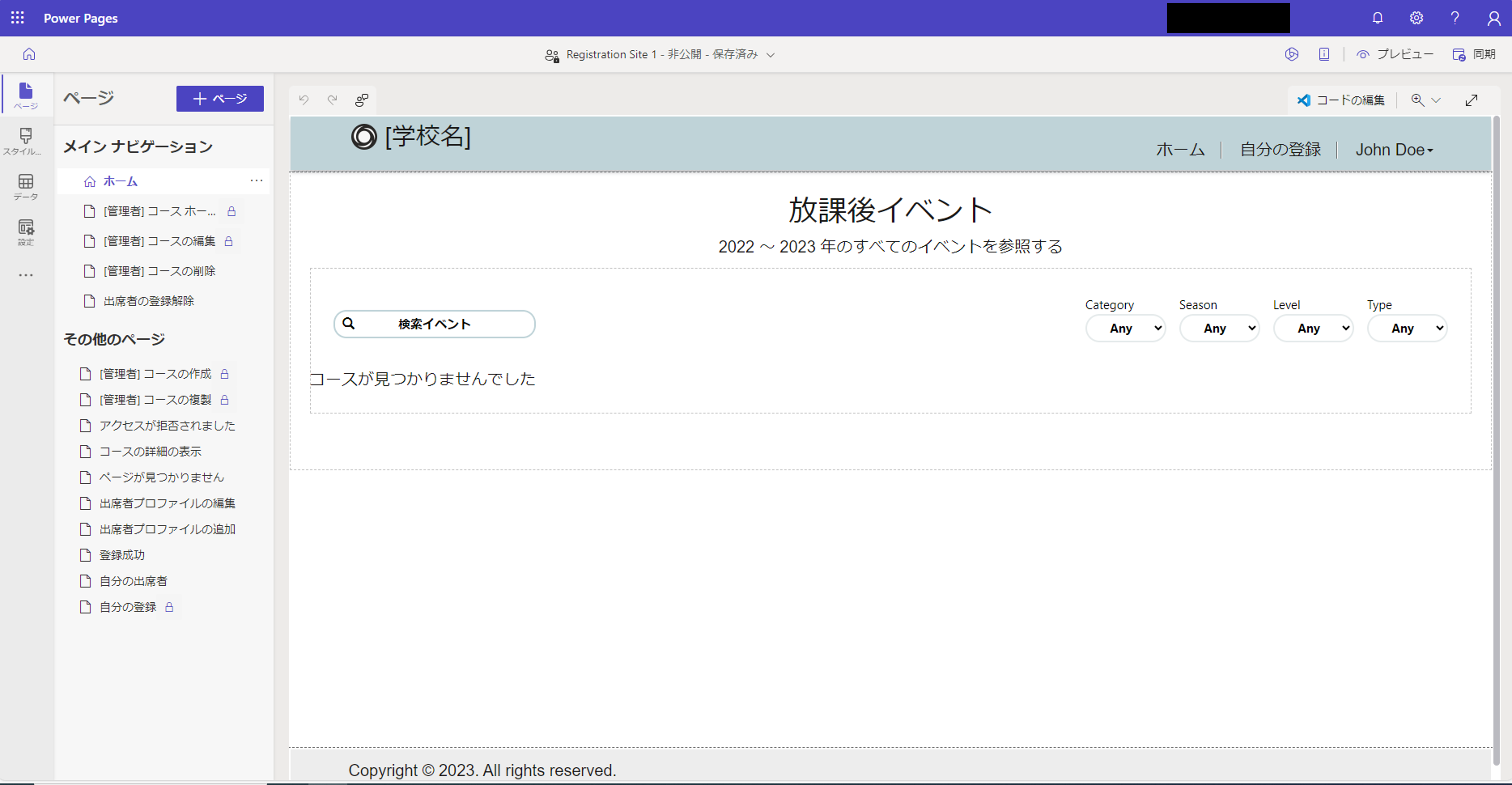This screenshot has height=785, width=1512.
Task: Click the canvas vertical scrollbar
Action: tap(1496, 440)
